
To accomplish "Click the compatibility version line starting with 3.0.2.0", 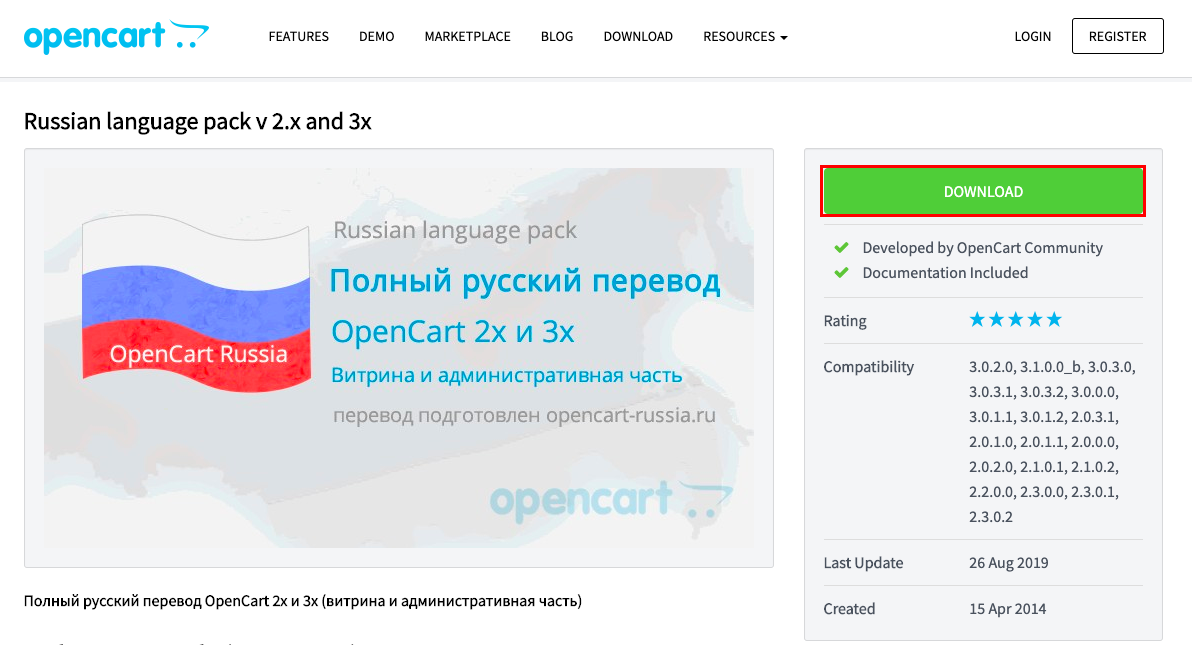I will click(1052, 367).
